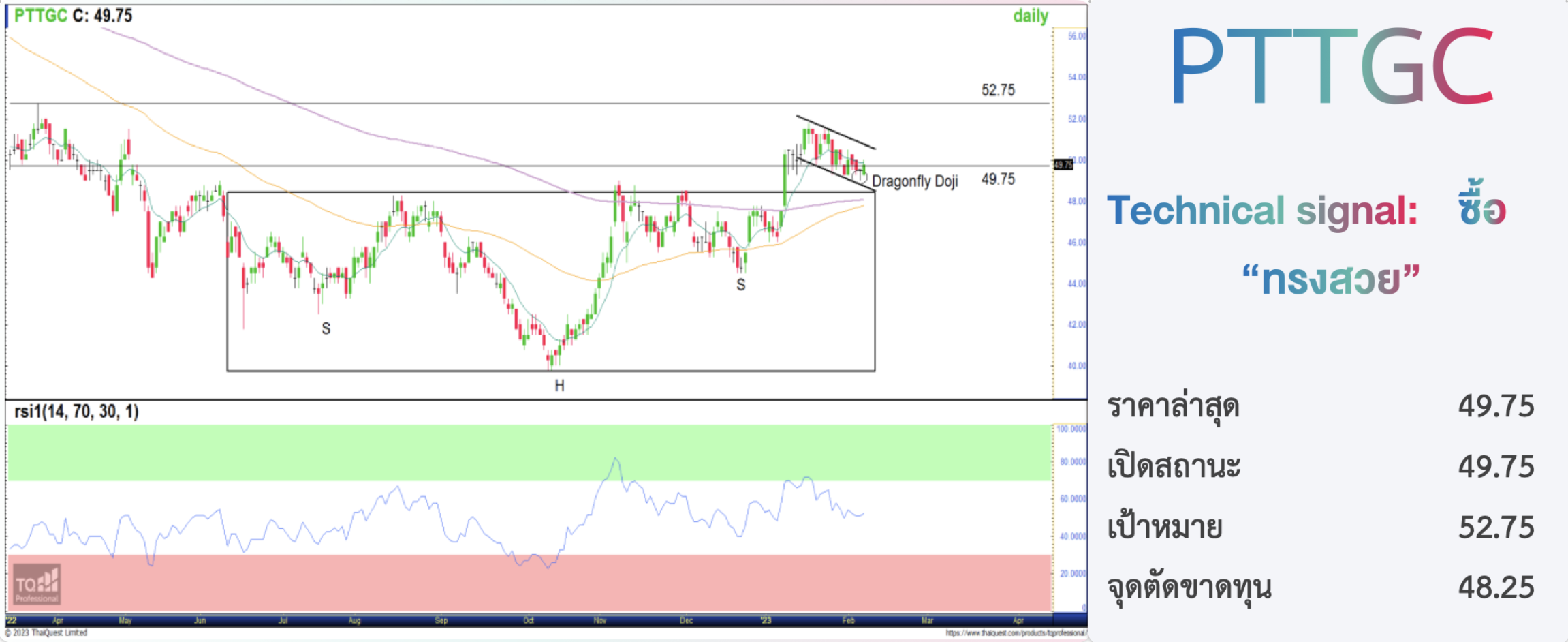
Task: Click the May marker on the time axis
Action: (125, 620)
